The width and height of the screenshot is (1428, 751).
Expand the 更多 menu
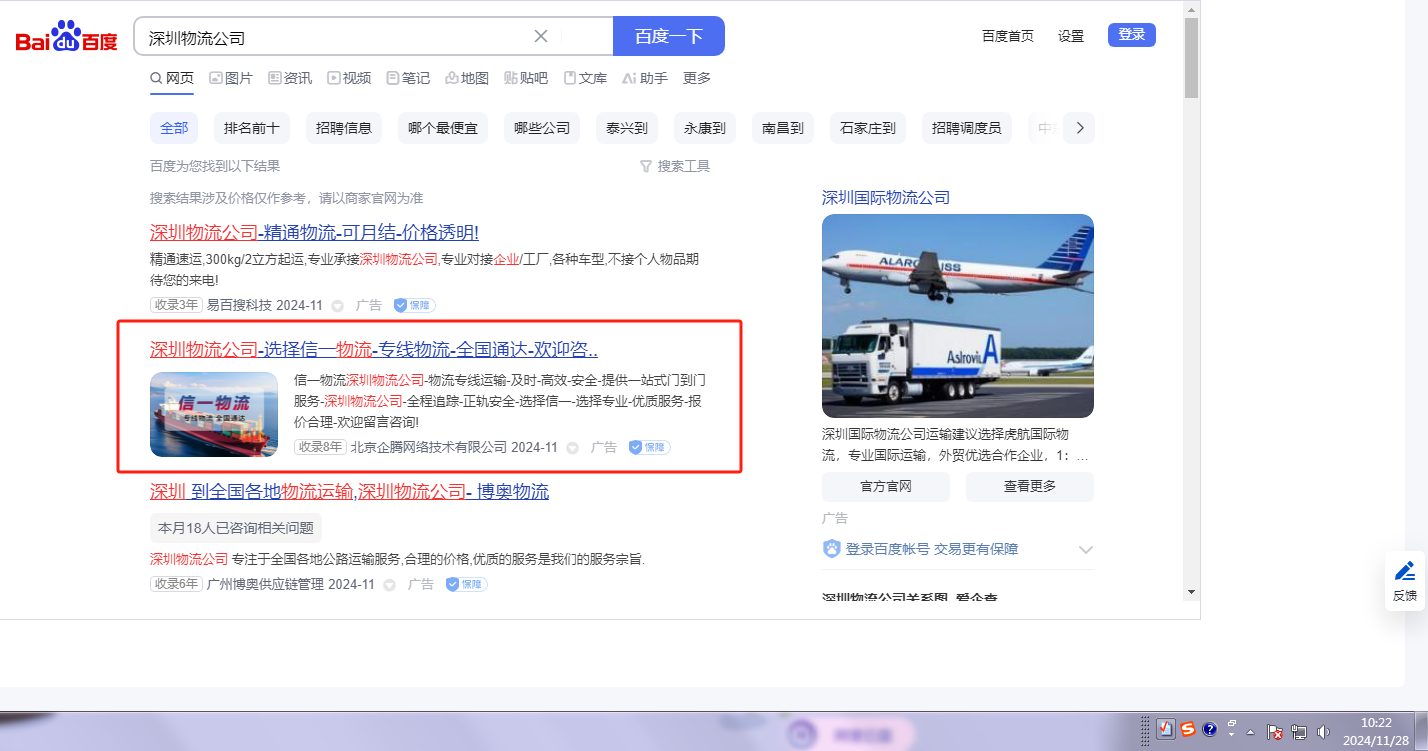coord(697,78)
